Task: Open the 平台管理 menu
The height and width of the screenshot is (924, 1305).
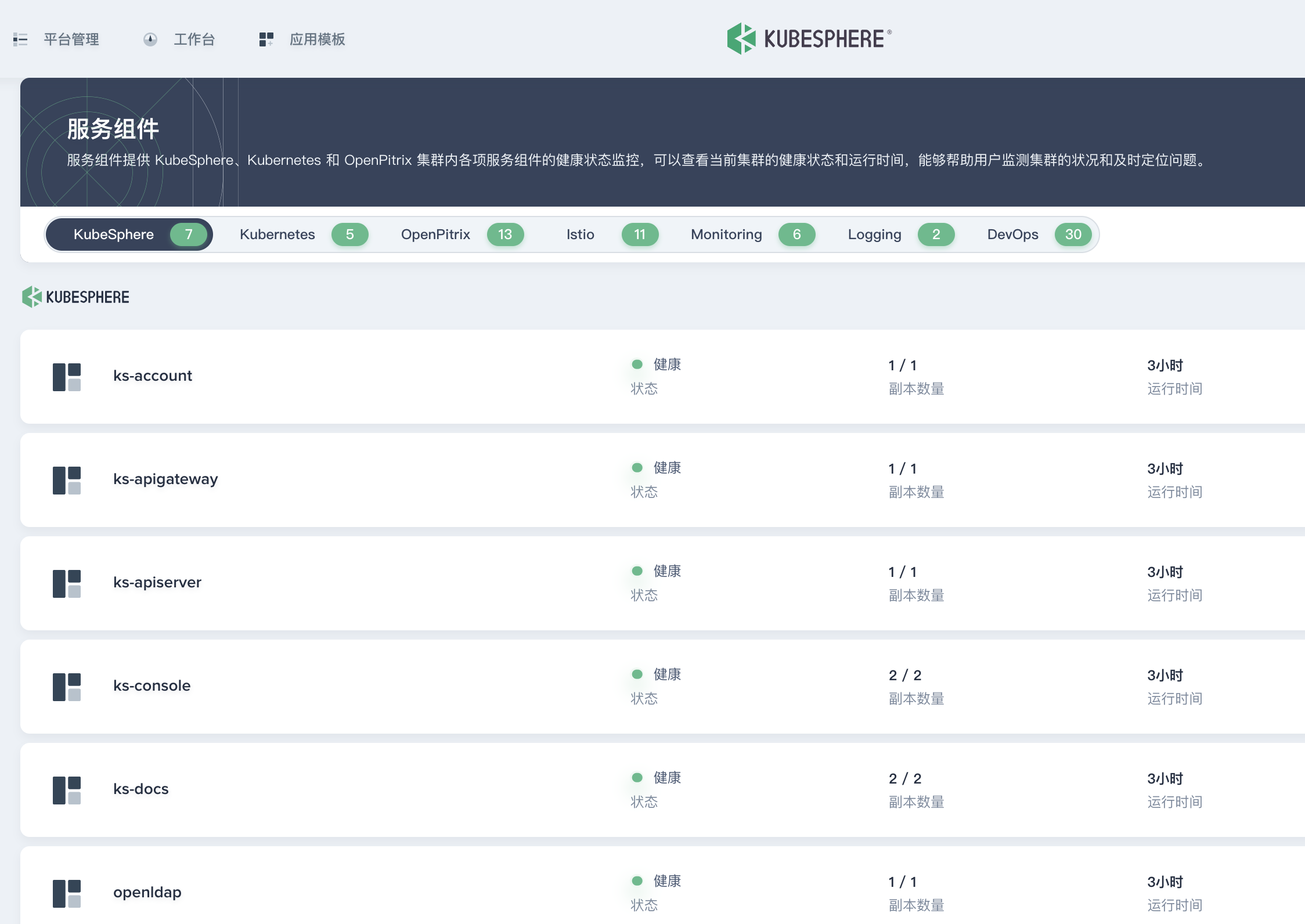Action: pos(71,39)
